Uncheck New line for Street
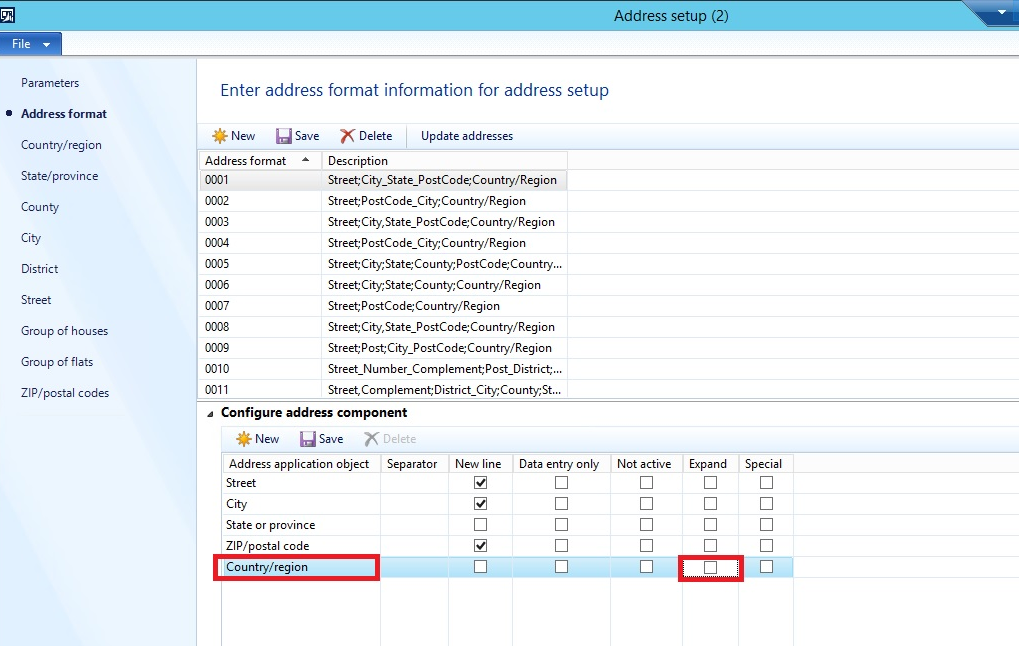 point(481,482)
